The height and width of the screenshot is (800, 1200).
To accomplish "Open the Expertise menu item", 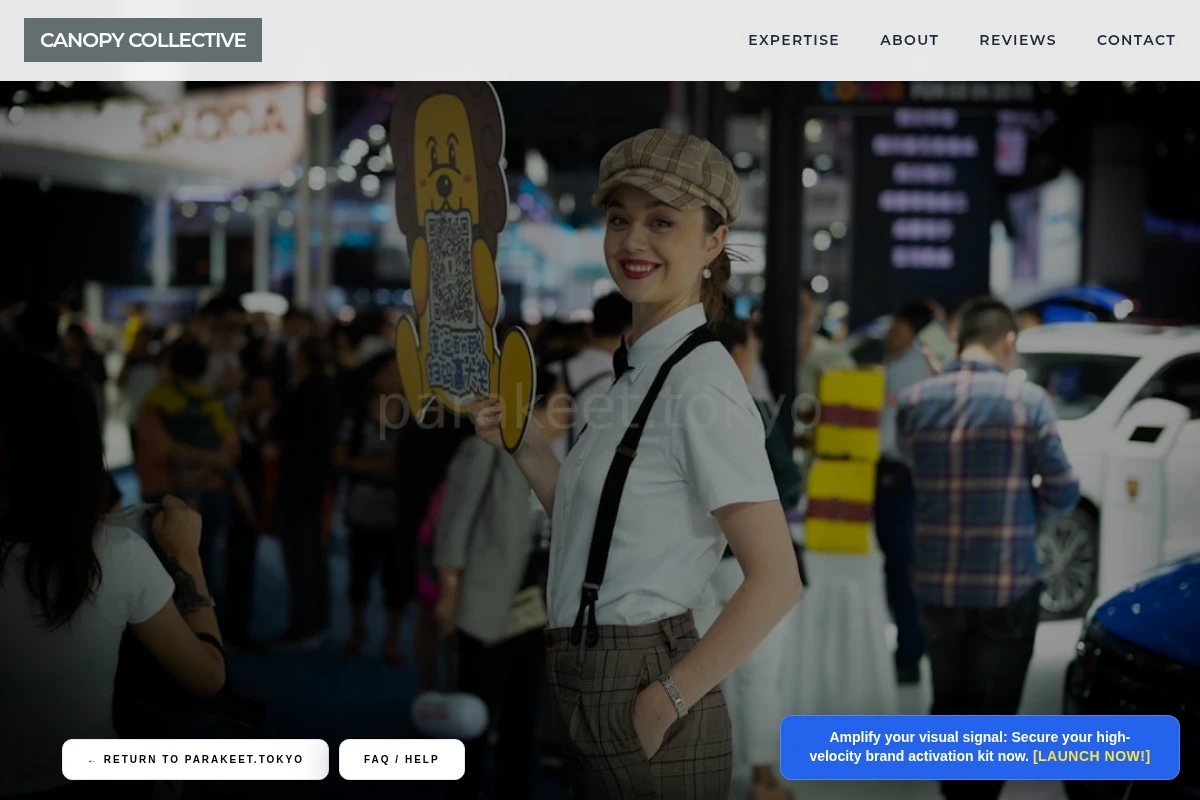I will (x=794, y=40).
